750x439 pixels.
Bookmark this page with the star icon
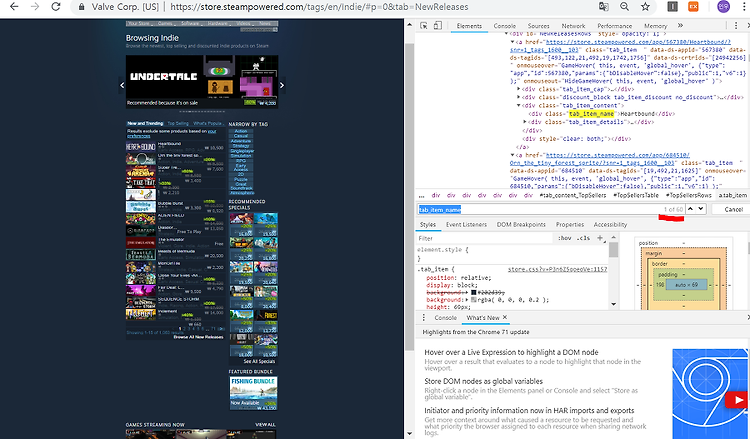click(x=645, y=7)
